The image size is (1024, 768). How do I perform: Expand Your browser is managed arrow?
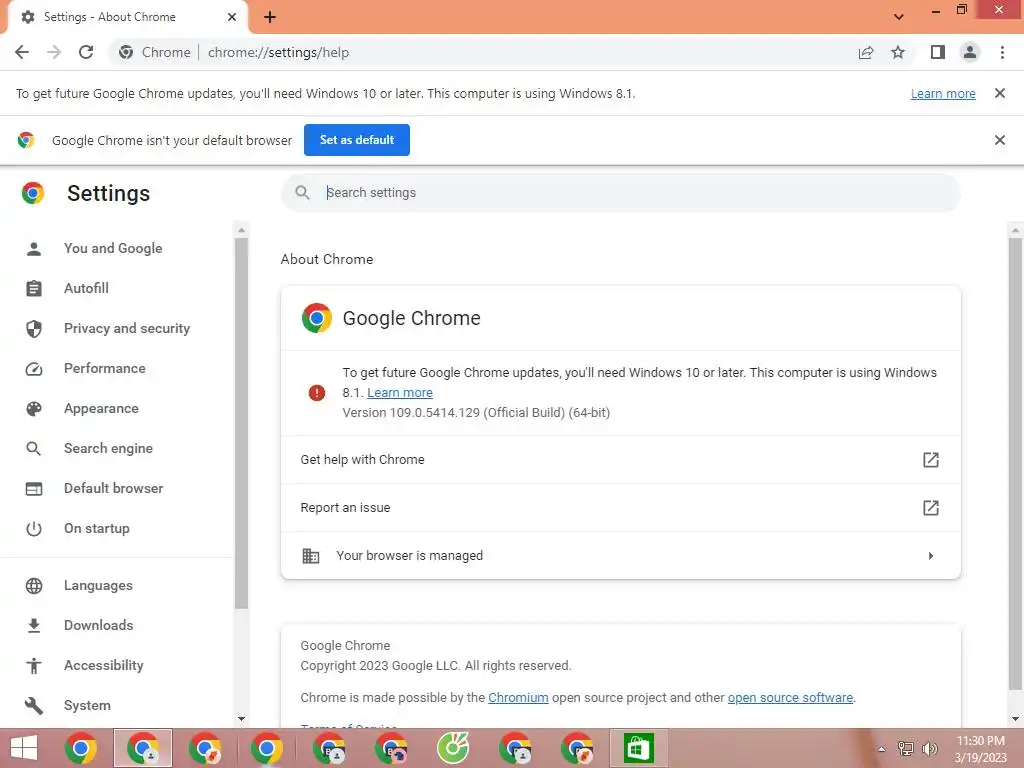[931, 556]
